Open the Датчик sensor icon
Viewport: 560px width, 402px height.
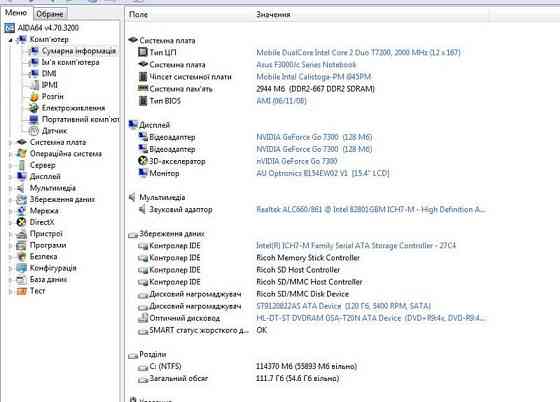tap(34, 131)
